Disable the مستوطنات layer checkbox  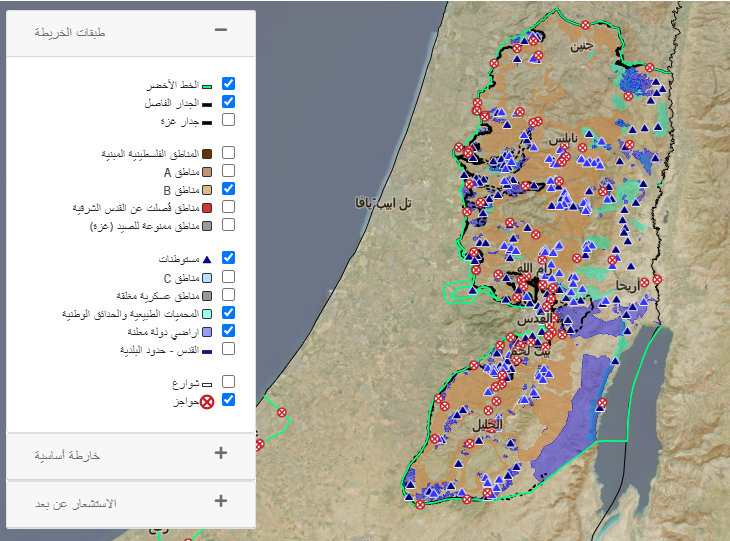228,258
